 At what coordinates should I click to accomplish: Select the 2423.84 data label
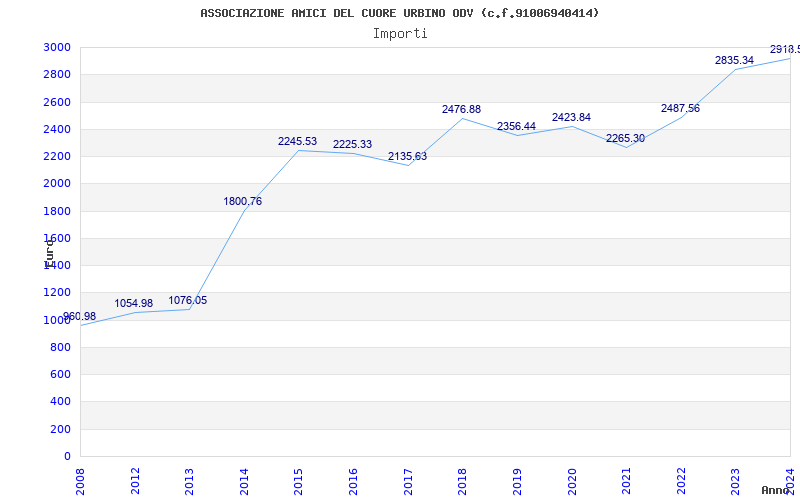571,117
